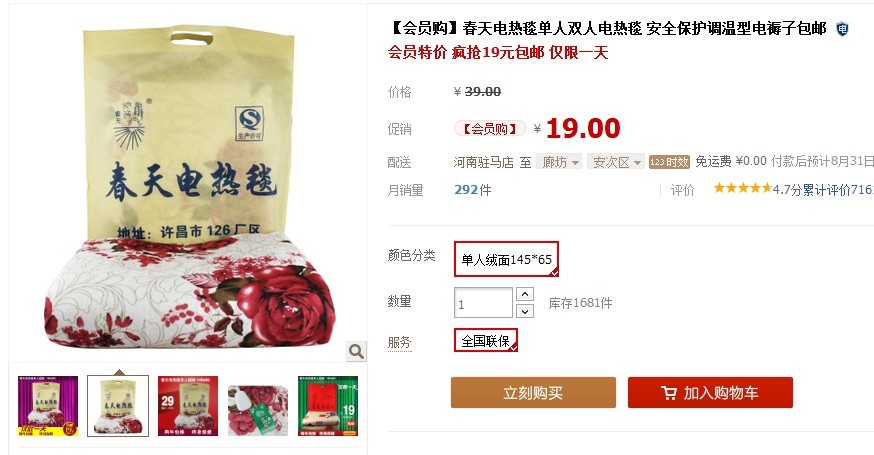Click the blue shield badge beside product title
874x455 pixels.
pos(842,28)
